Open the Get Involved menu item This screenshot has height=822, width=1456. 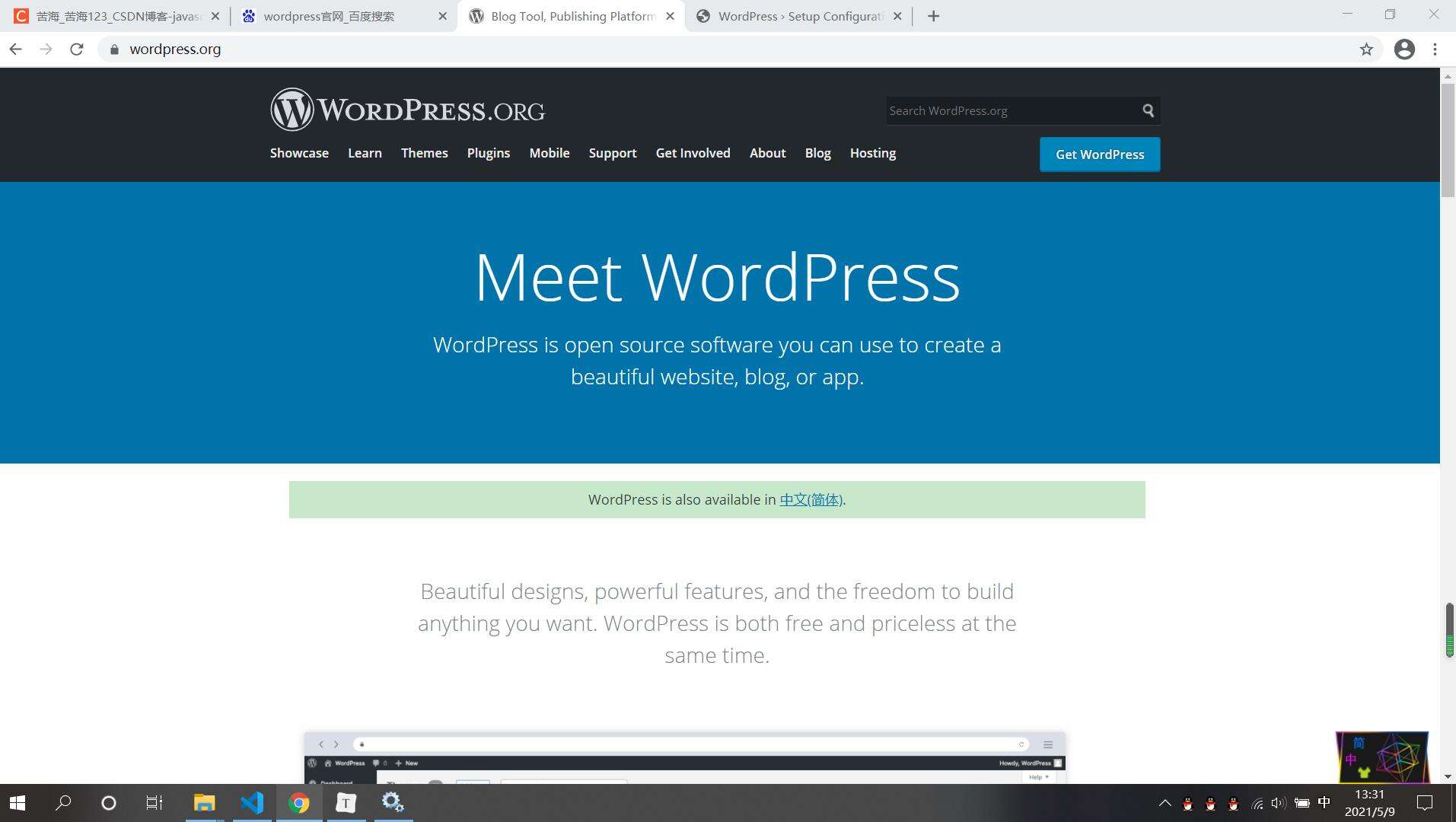pos(693,153)
